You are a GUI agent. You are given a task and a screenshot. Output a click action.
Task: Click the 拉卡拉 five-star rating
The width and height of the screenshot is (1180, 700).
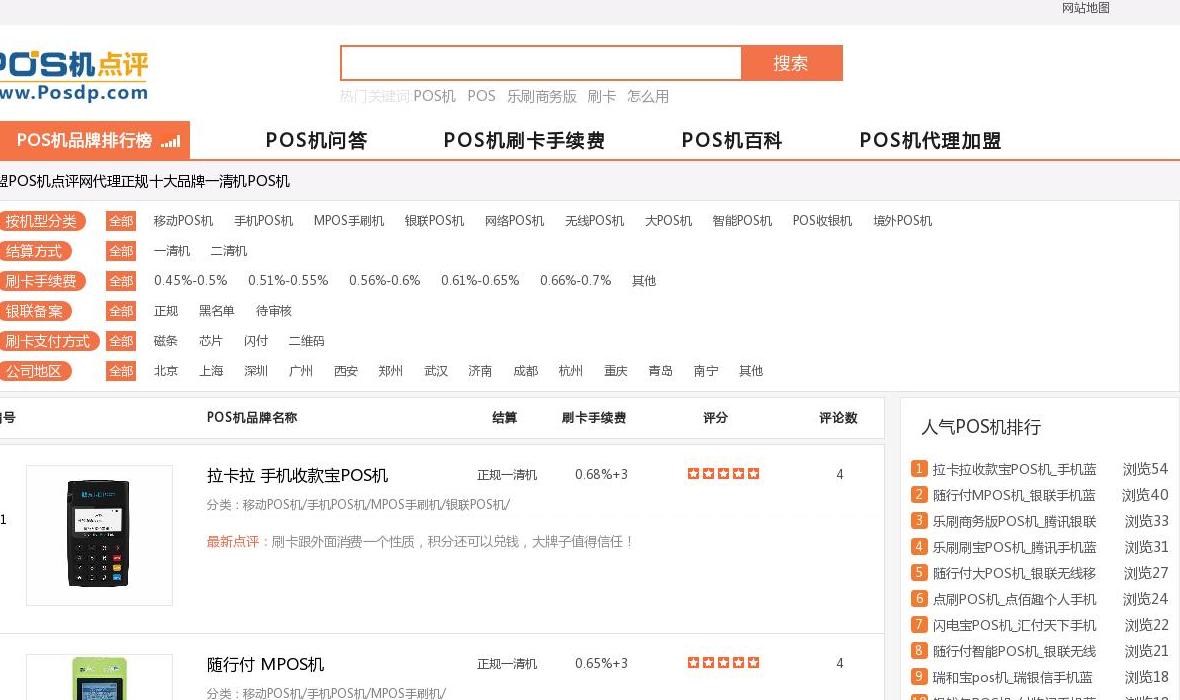point(723,473)
